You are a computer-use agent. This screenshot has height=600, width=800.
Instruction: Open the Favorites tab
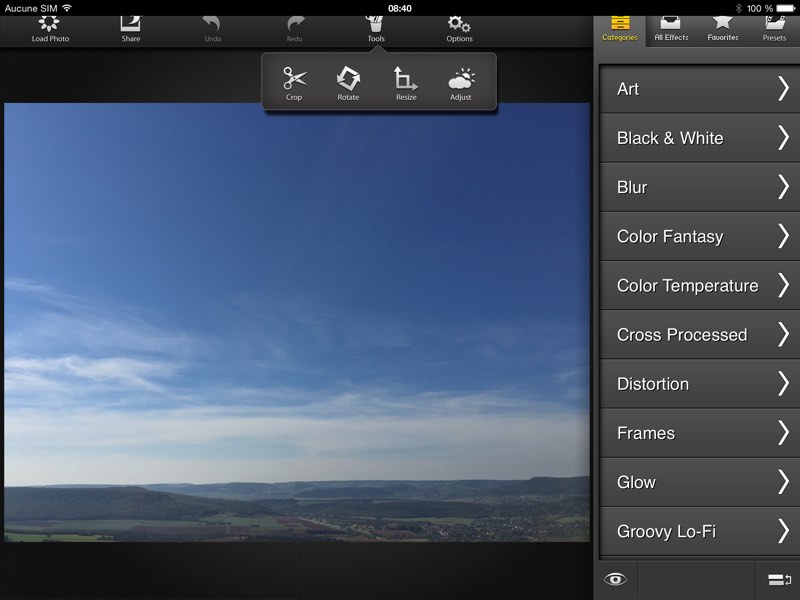[723, 30]
